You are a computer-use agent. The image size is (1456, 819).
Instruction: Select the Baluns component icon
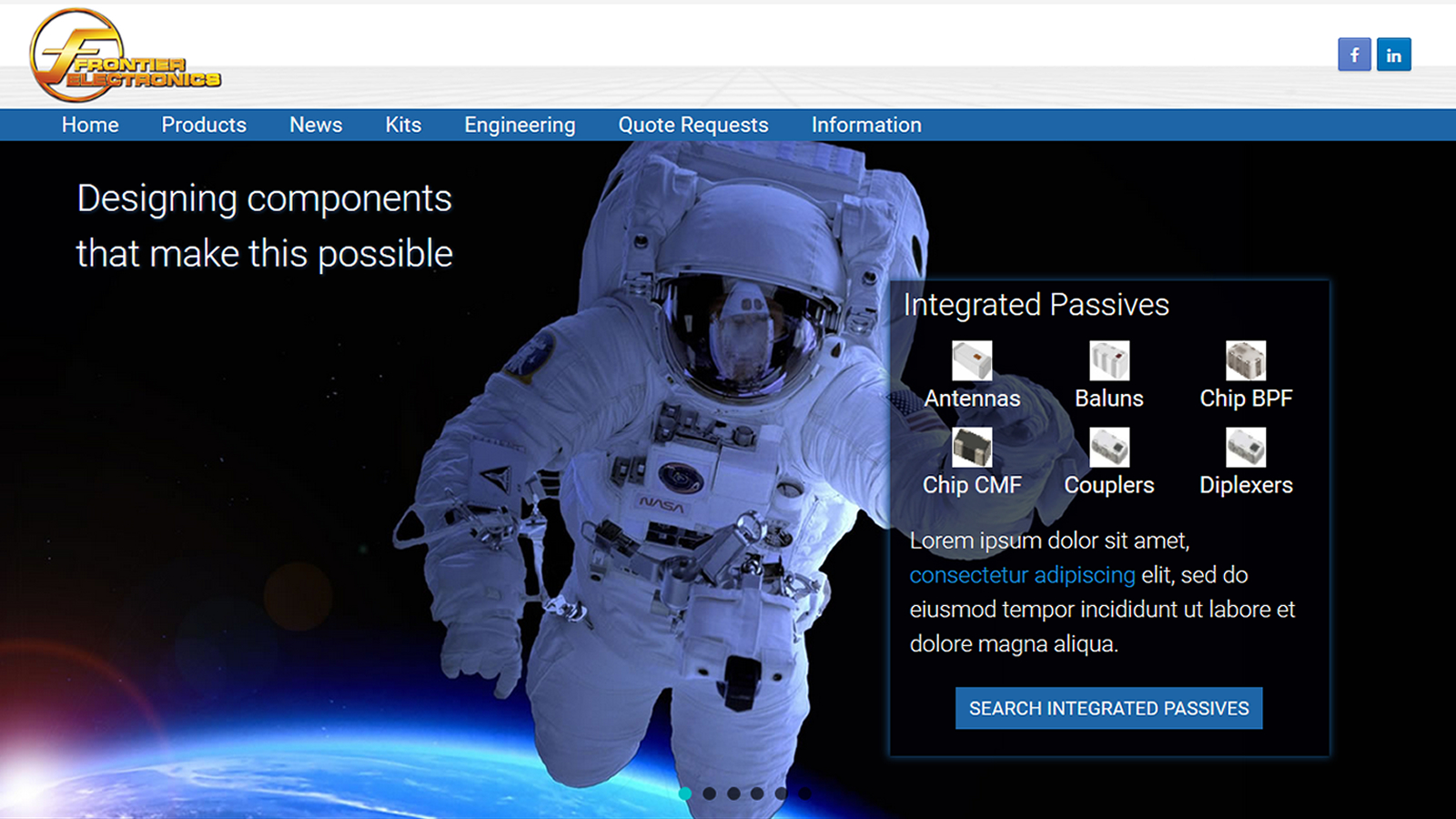[x=1108, y=361]
